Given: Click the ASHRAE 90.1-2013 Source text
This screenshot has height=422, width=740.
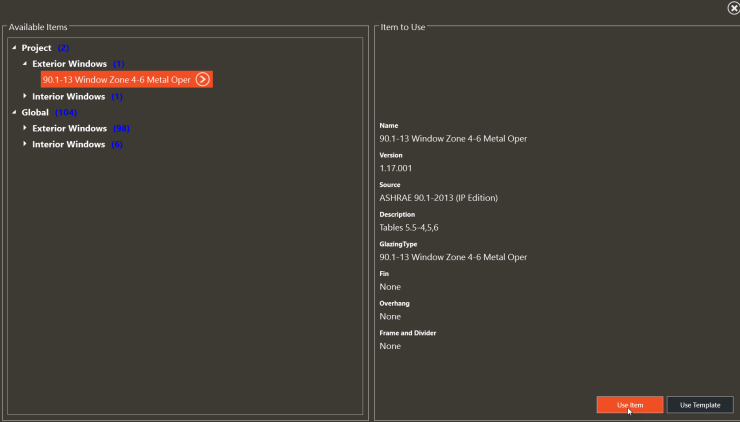Looking at the screenshot, I should click(x=438, y=198).
